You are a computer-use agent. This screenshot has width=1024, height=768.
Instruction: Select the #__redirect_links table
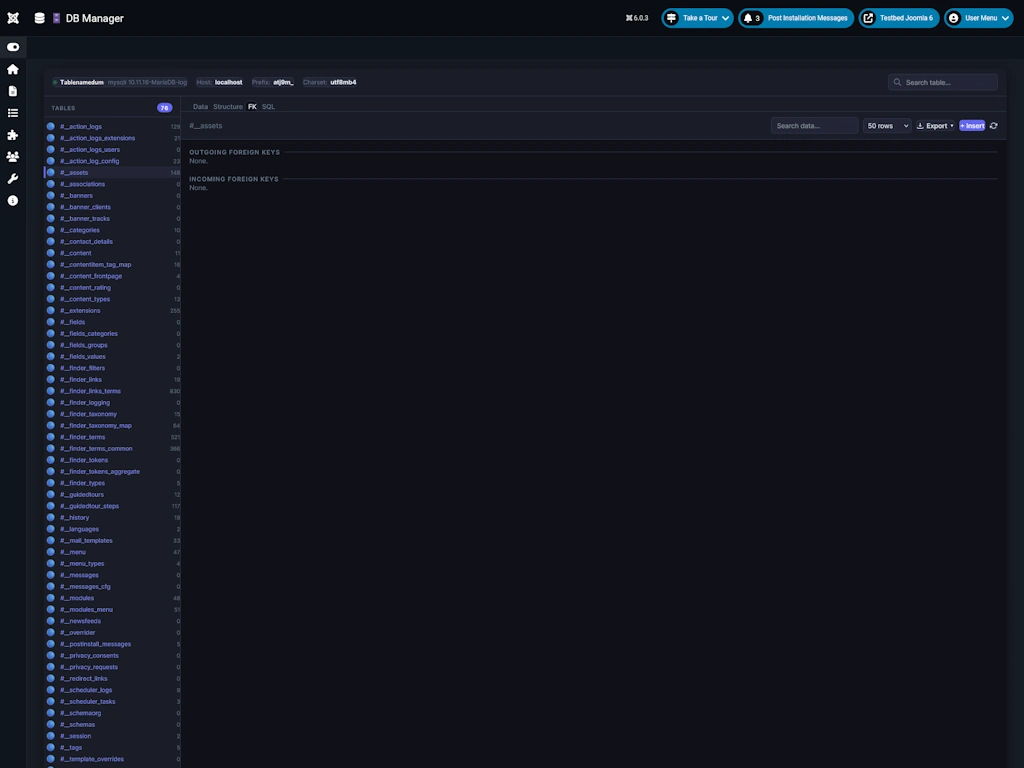pos(112,679)
